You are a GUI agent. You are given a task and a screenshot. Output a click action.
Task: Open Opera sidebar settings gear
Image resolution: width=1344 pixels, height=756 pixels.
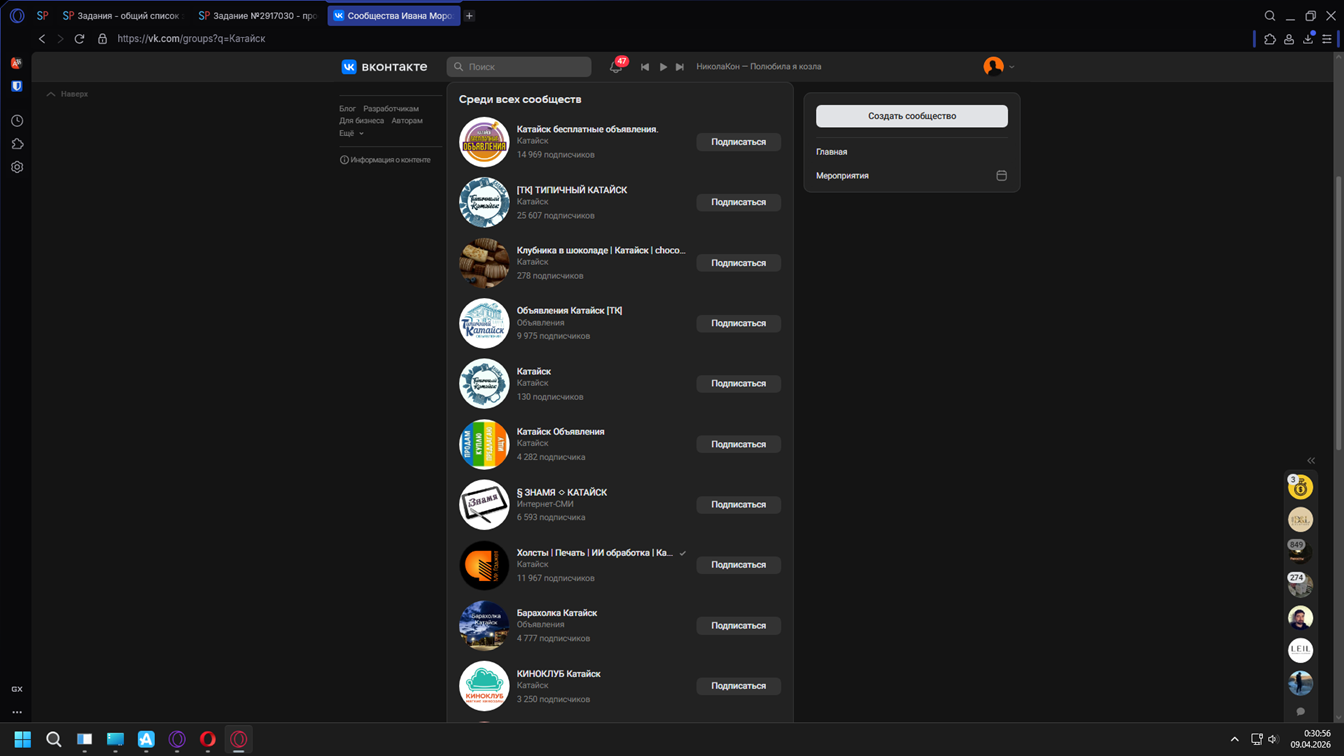click(x=17, y=167)
